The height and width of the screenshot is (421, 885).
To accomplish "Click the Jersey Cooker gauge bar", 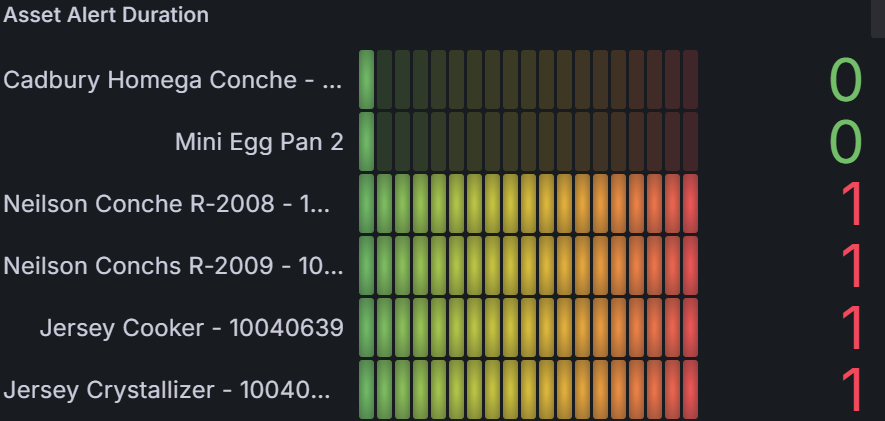I will (528, 328).
